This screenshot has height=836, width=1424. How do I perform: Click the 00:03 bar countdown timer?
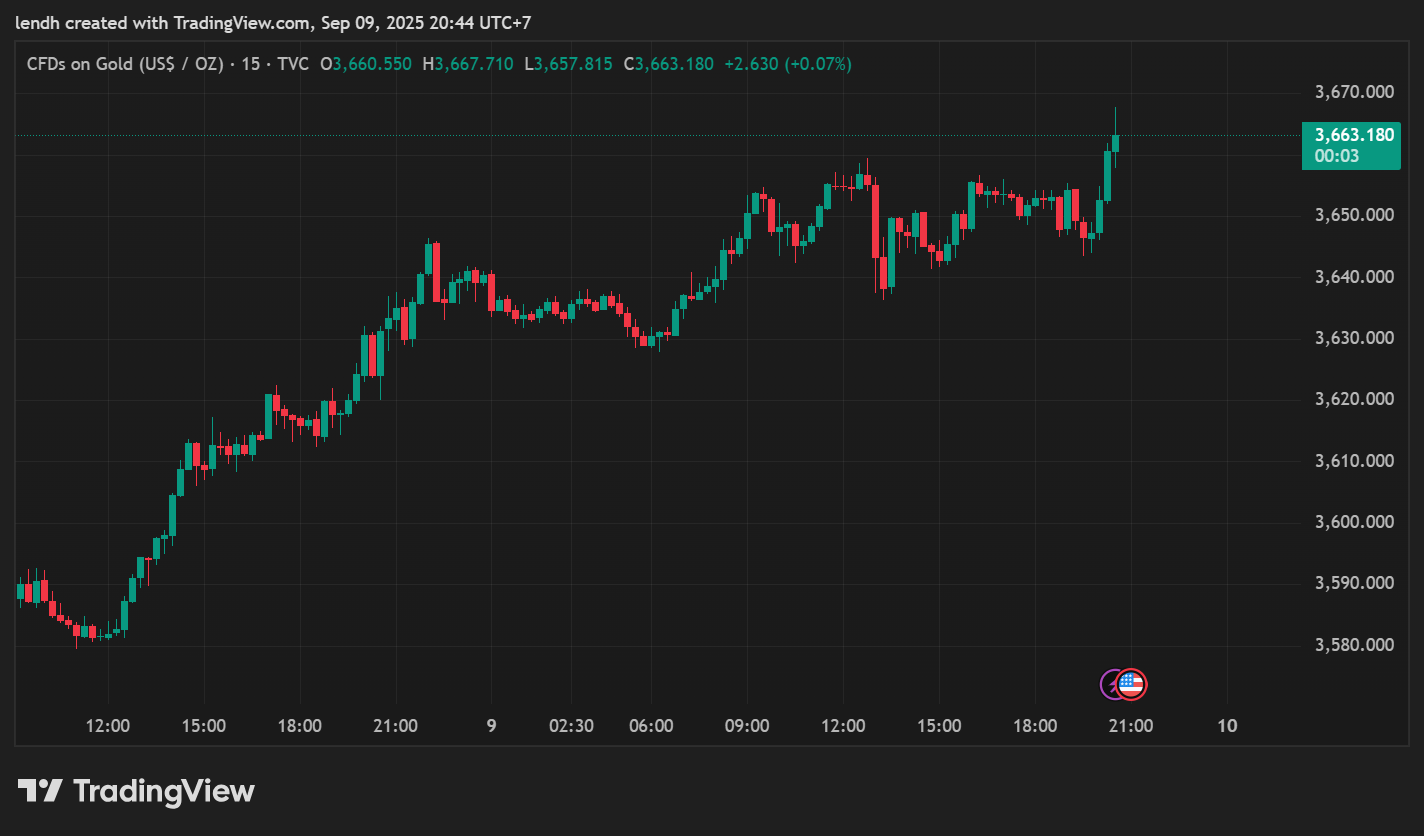[1337, 156]
